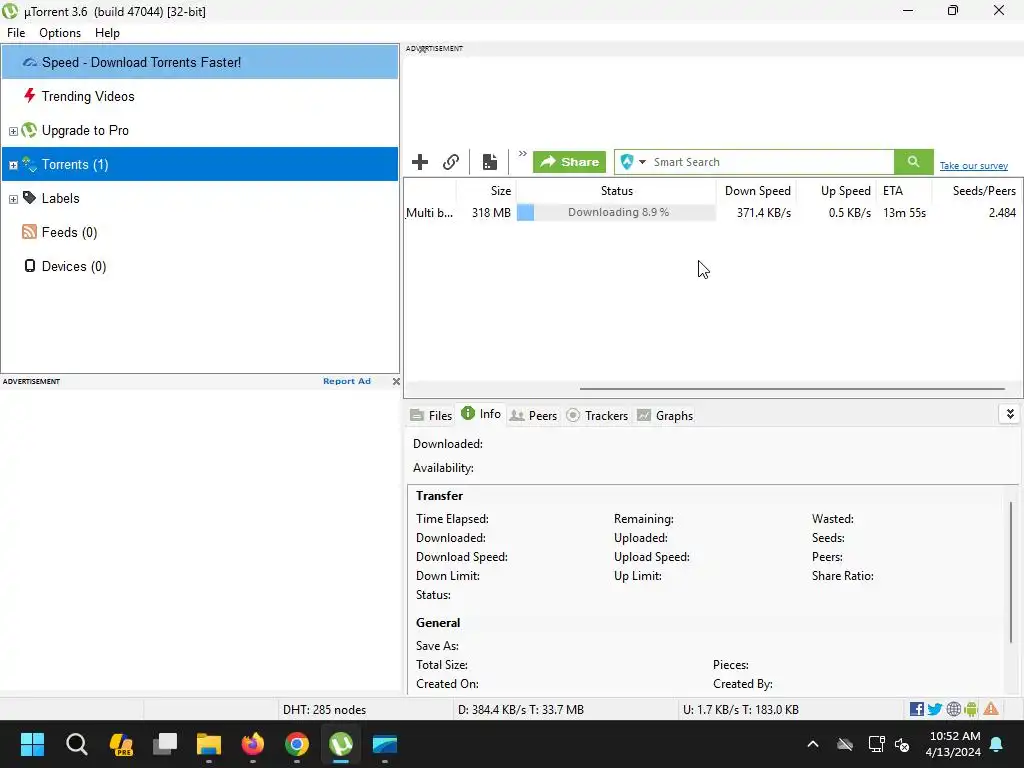Click the '13m 55s' ETA cell

[904, 213]
